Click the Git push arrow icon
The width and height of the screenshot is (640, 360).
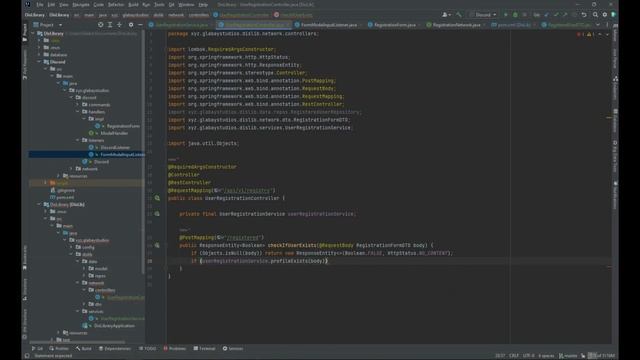565,15
